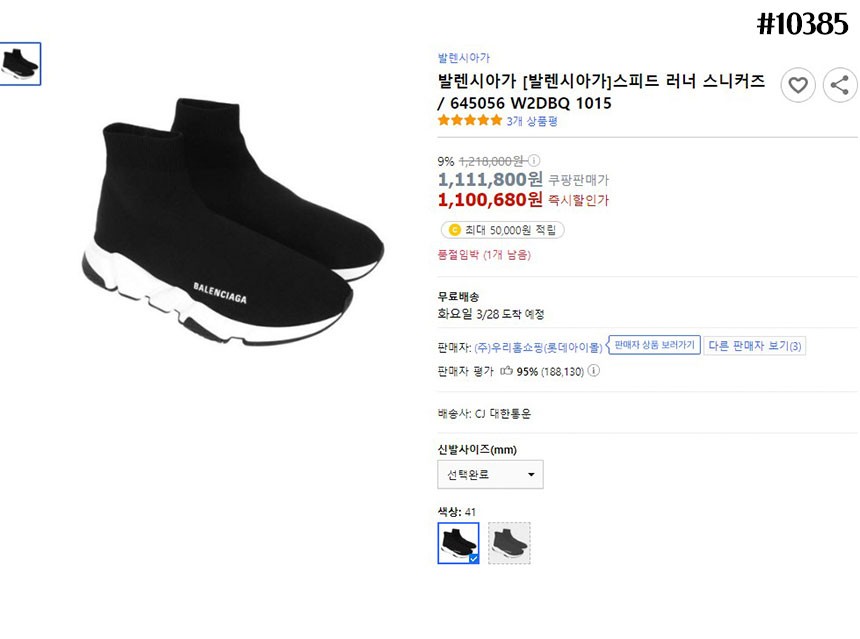860x639 pixels.
Task: Select the black shoe color option
Action: click(x=458, y=543)
